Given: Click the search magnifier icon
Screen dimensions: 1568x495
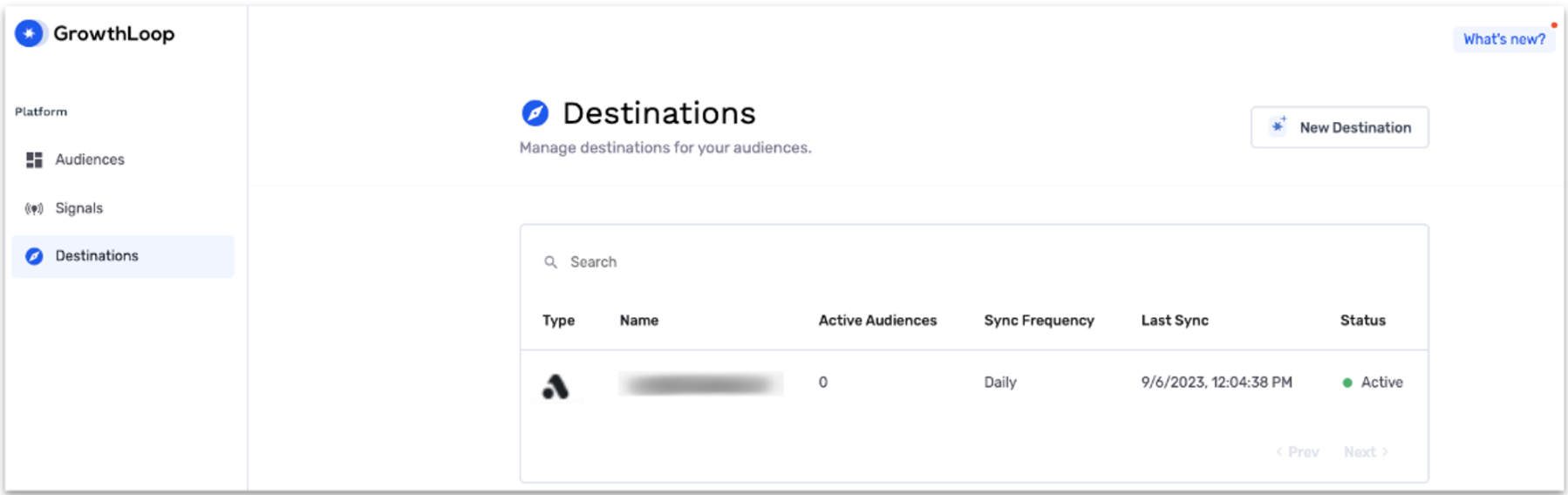Looking at the screenshot, I should (550, 262).
